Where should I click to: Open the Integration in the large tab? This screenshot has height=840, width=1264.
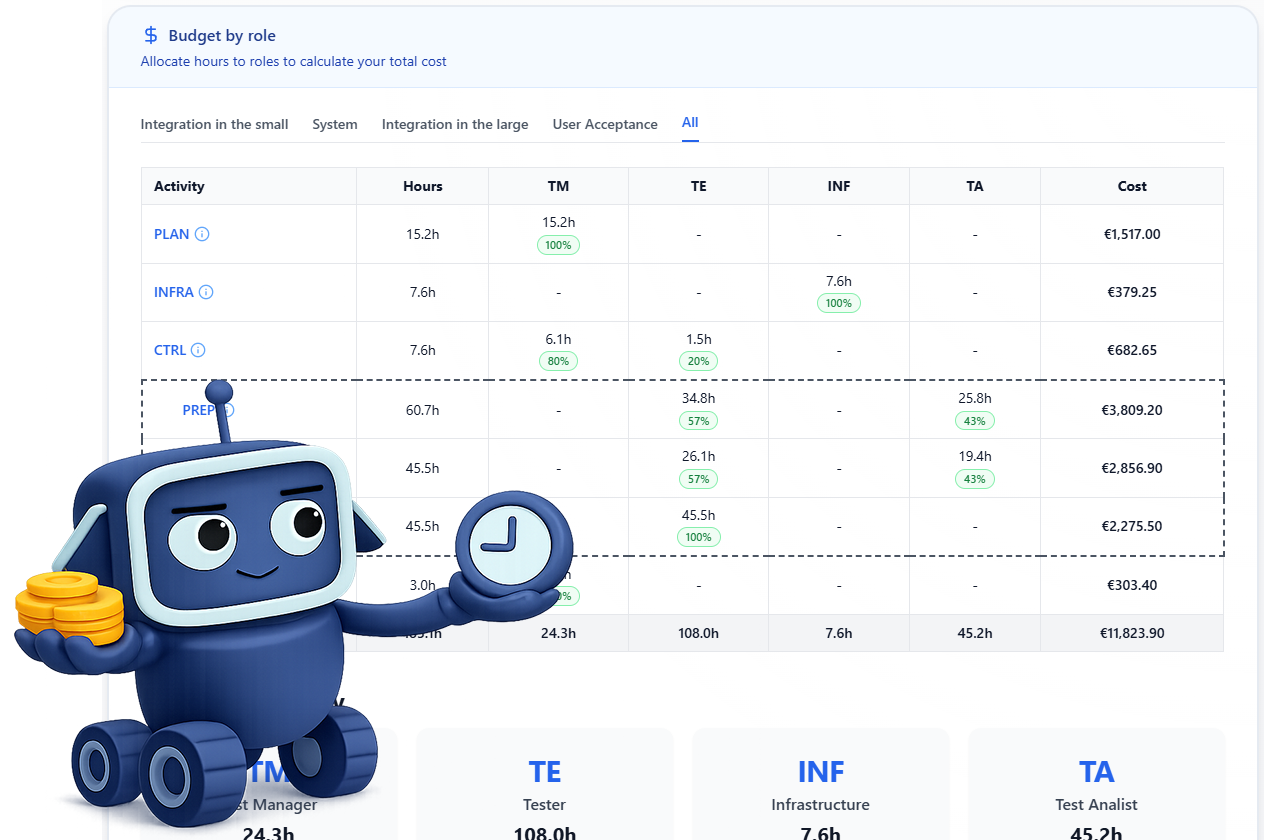[x=455, y=125]
